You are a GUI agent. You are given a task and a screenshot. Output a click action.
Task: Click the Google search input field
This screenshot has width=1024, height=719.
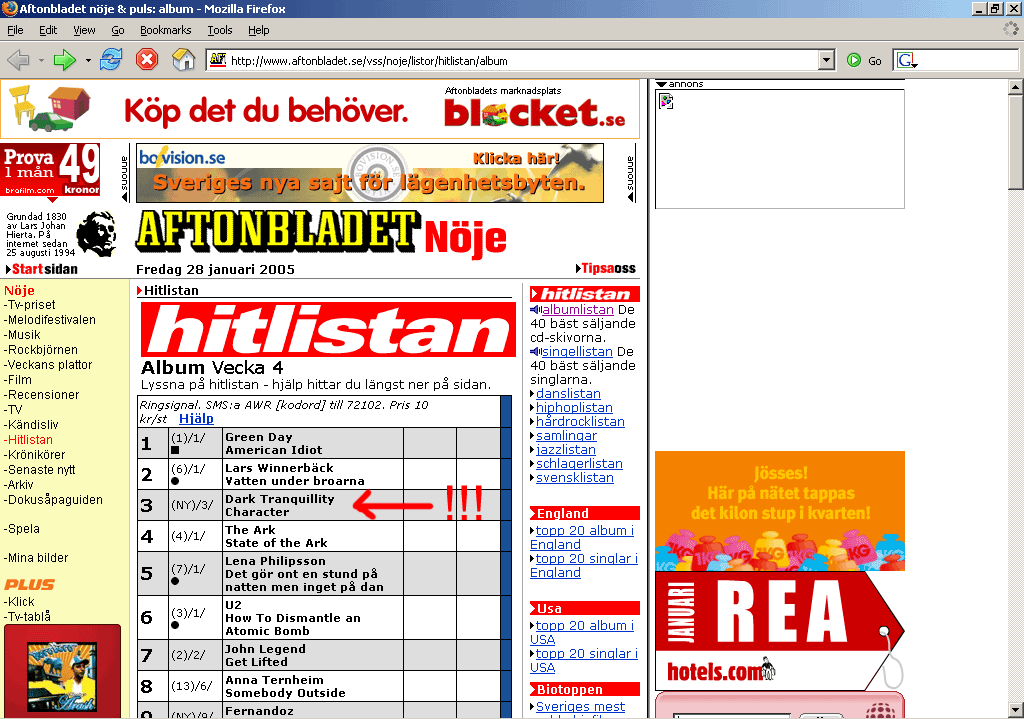tap(968, 61)
